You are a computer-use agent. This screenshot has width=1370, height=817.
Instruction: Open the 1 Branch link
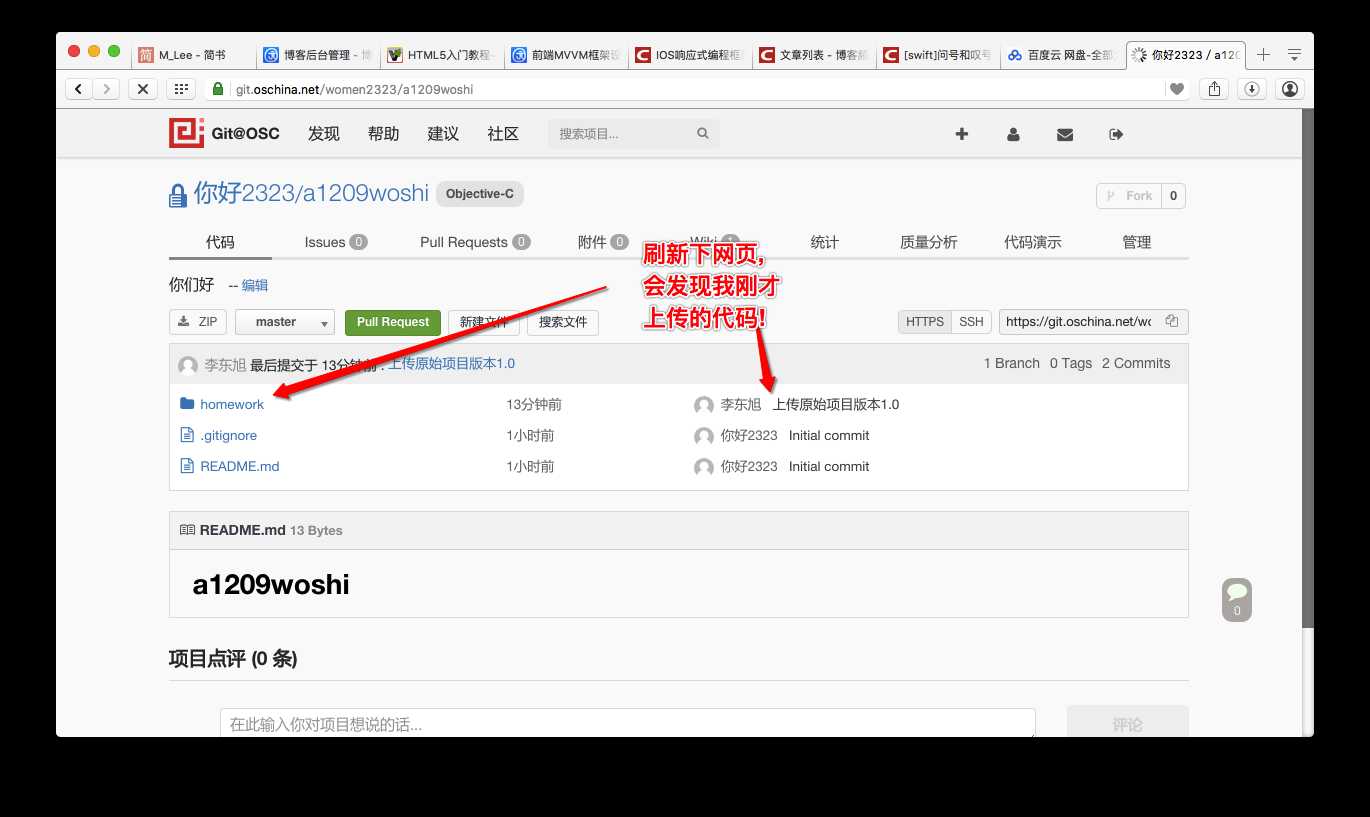(x=1012, y=363)
